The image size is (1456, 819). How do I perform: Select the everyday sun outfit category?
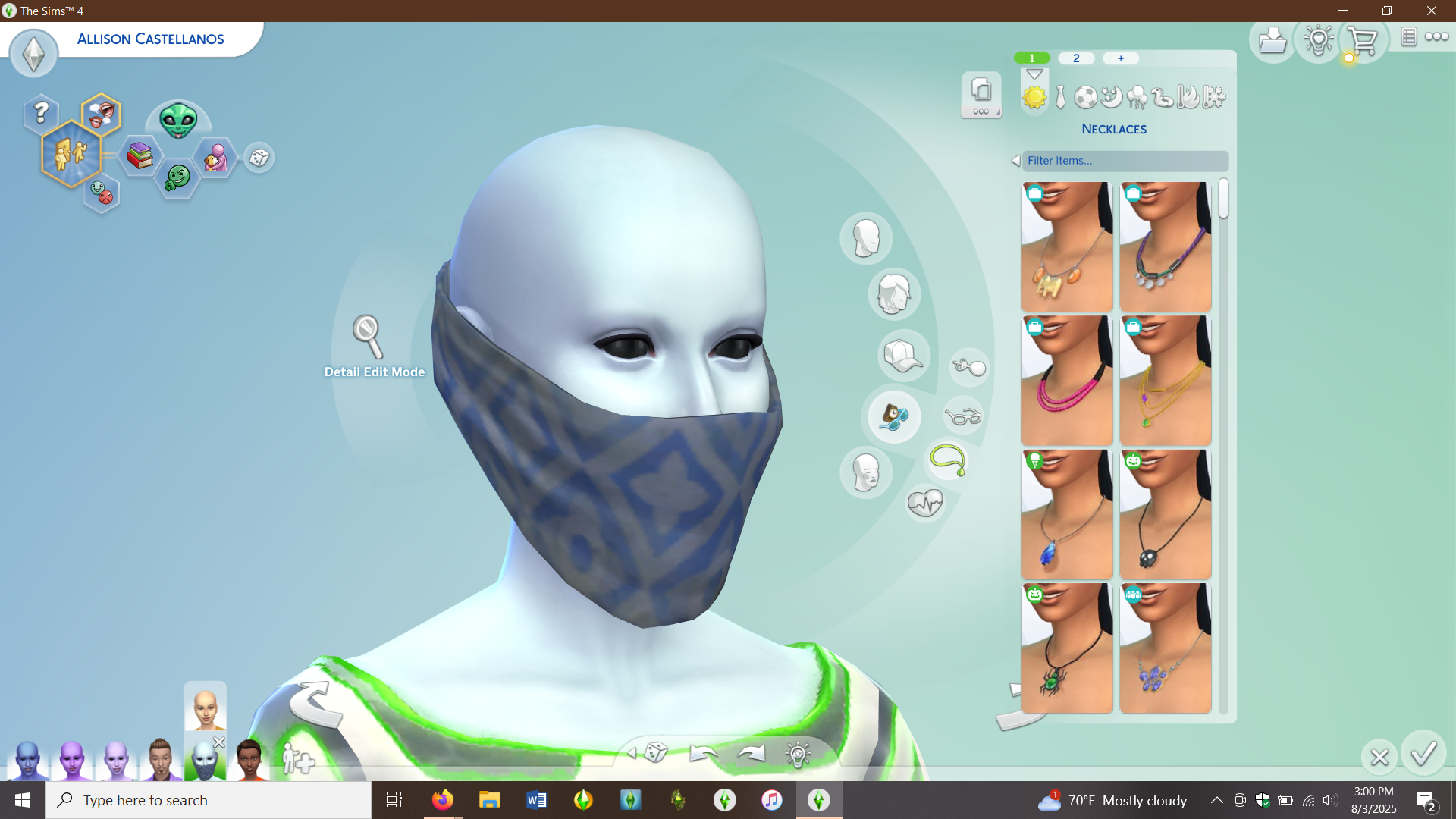1034,97
